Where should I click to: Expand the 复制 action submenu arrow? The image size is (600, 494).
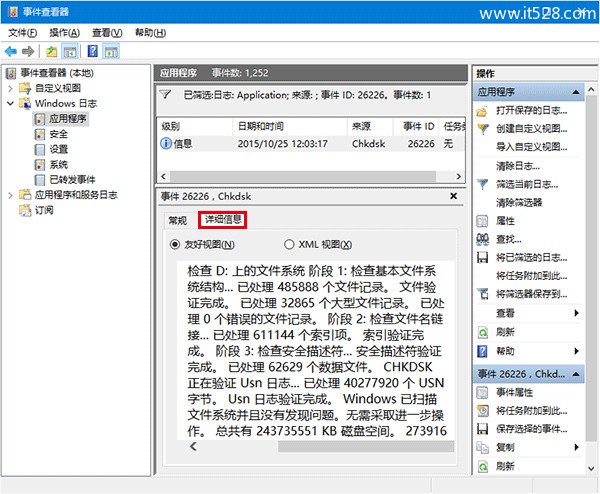(x=577, y=447)
